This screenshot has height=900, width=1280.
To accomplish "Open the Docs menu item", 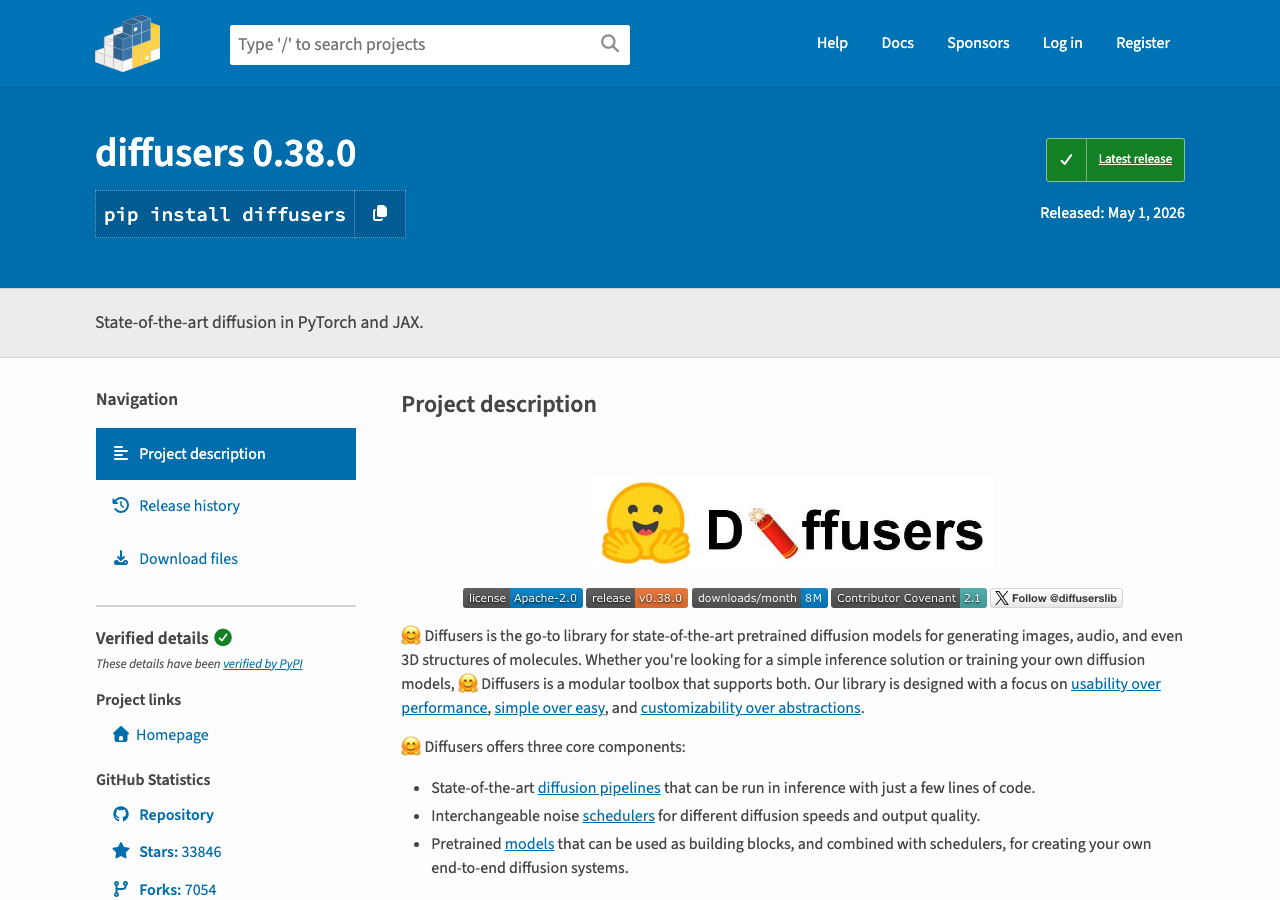I will [897, 43].
